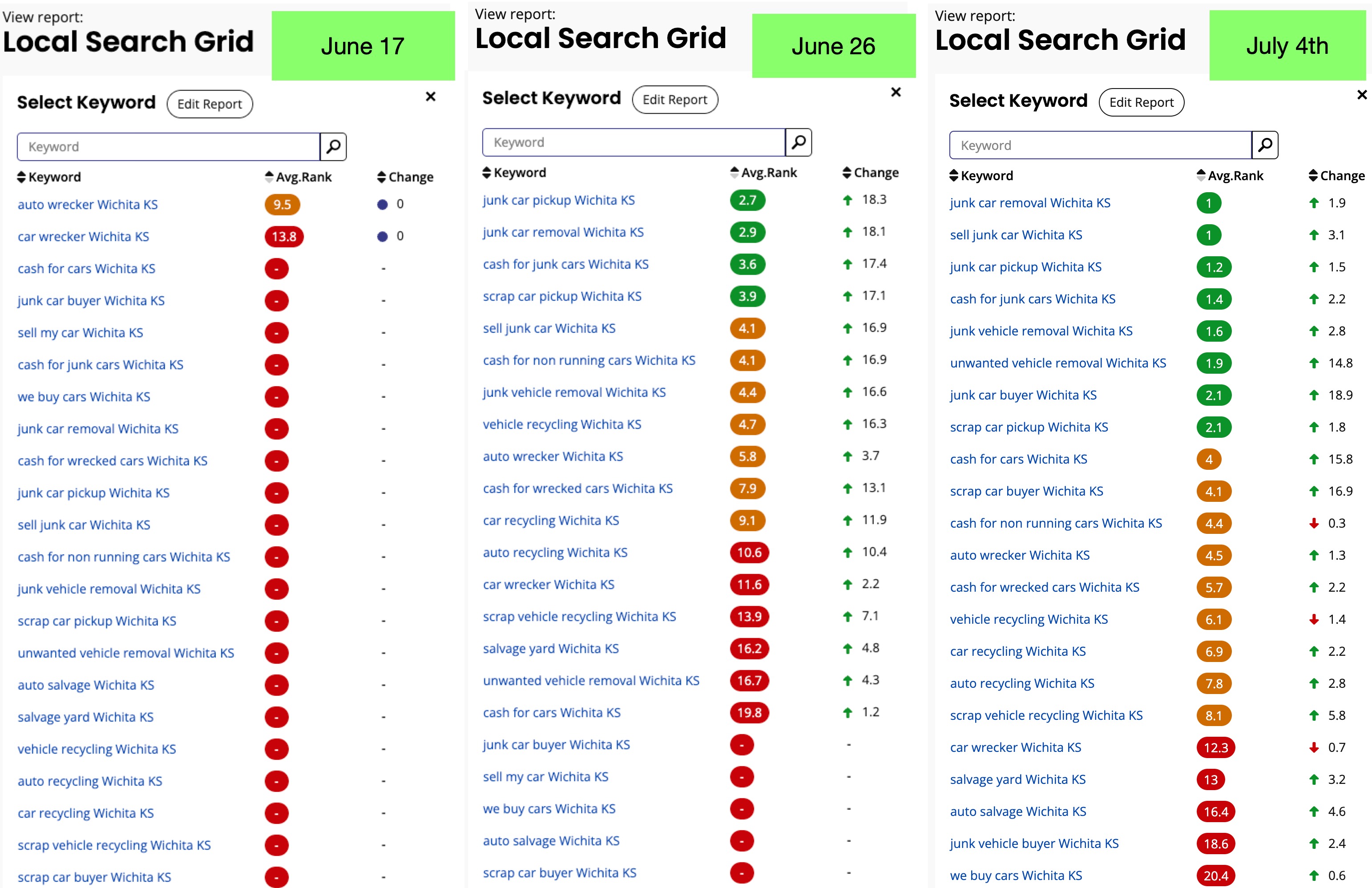Screen dimensions: 1372x888
Task: Click the June 26 date label
Action: 834,46
